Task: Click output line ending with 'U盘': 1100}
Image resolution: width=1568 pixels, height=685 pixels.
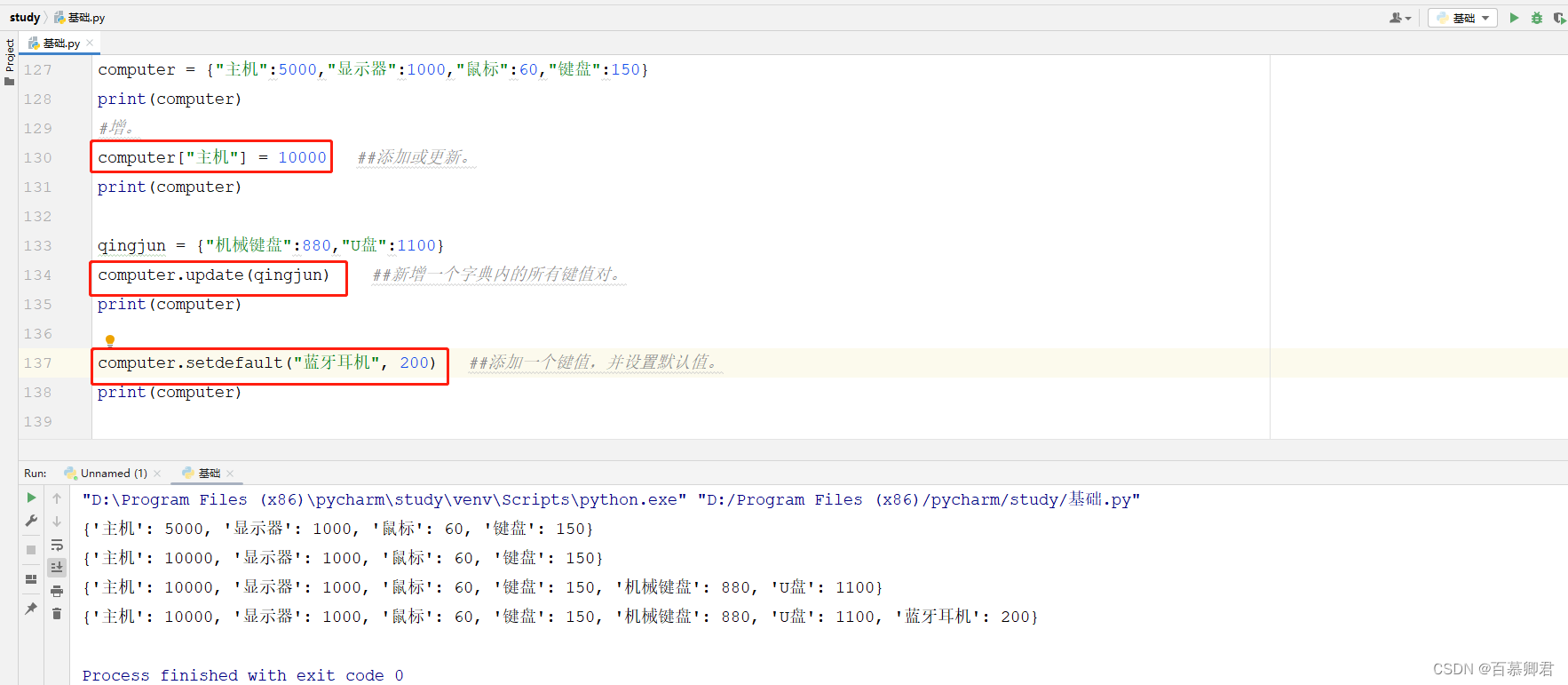Action: click(482, 587)
